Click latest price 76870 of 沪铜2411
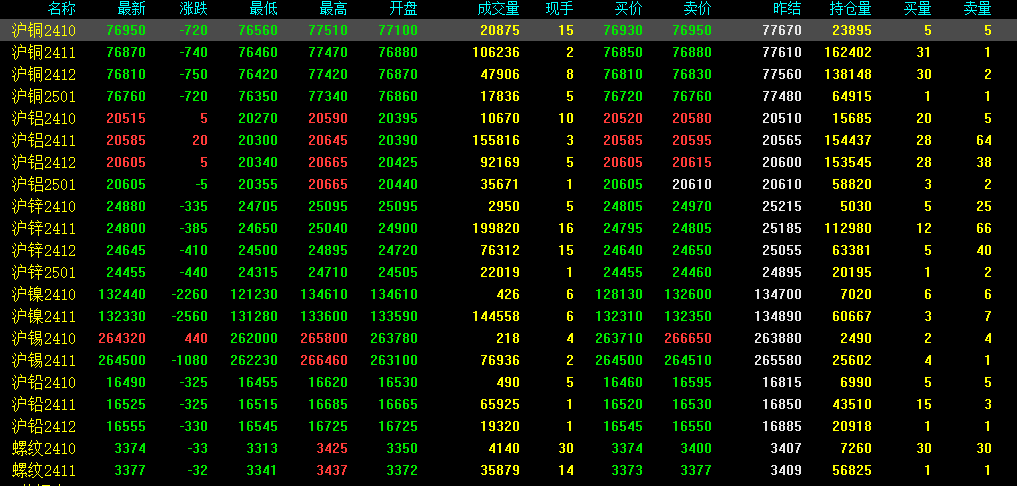 126,53
